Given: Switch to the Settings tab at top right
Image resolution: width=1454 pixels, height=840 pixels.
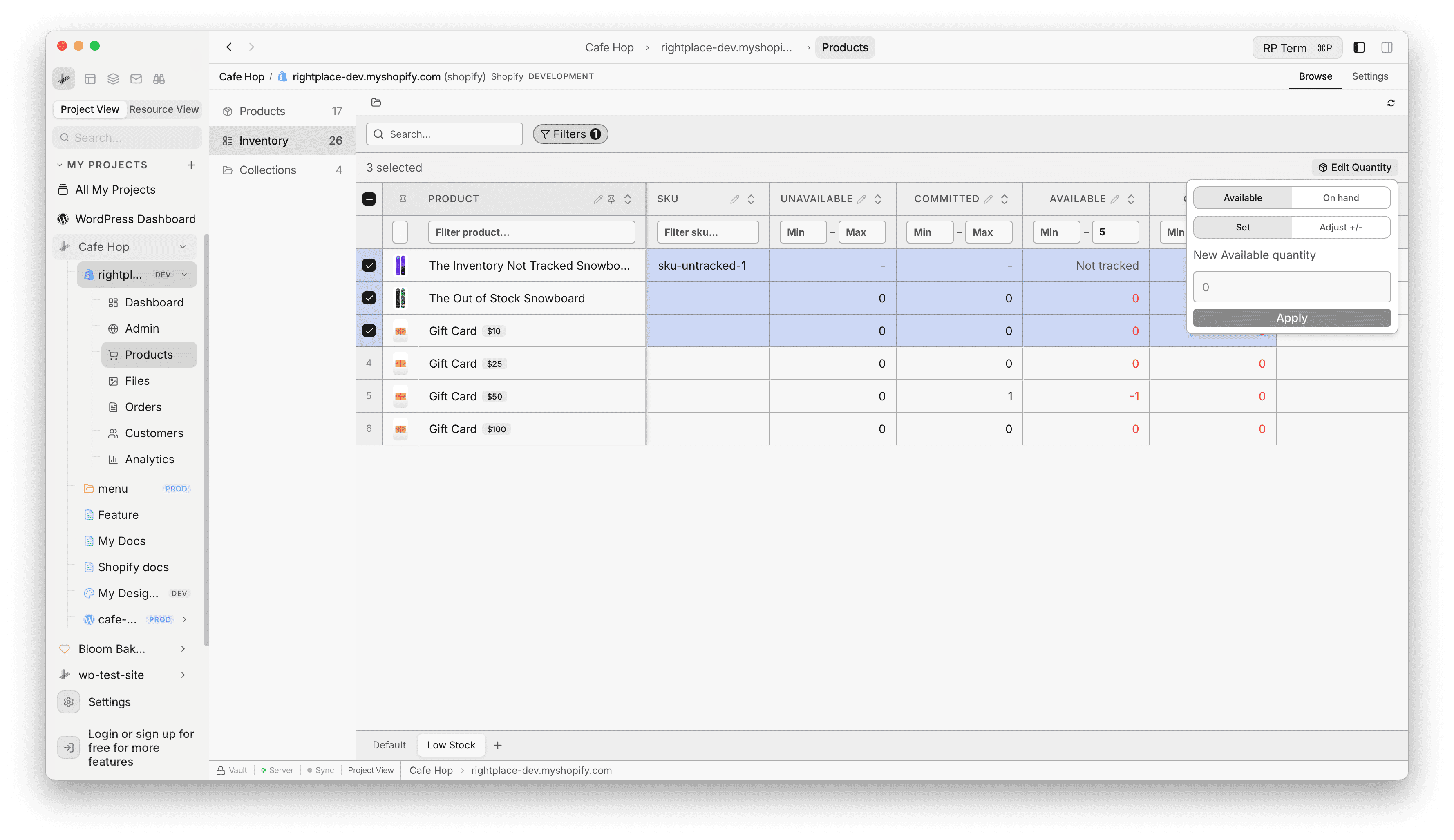Looking at the screenshot, I should tap(1370, 76).
